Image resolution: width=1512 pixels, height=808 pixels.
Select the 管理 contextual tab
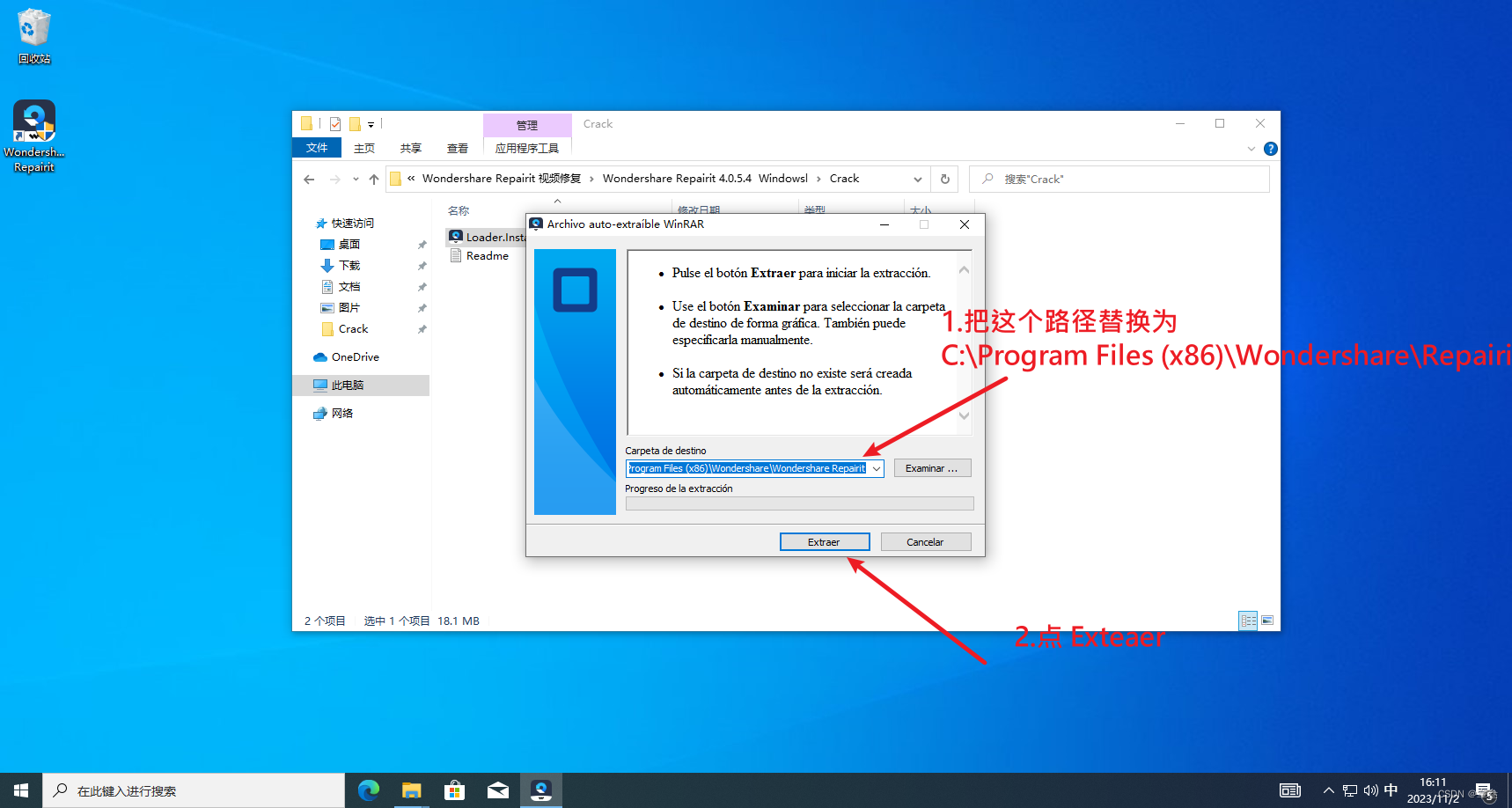tap(527, 125)
